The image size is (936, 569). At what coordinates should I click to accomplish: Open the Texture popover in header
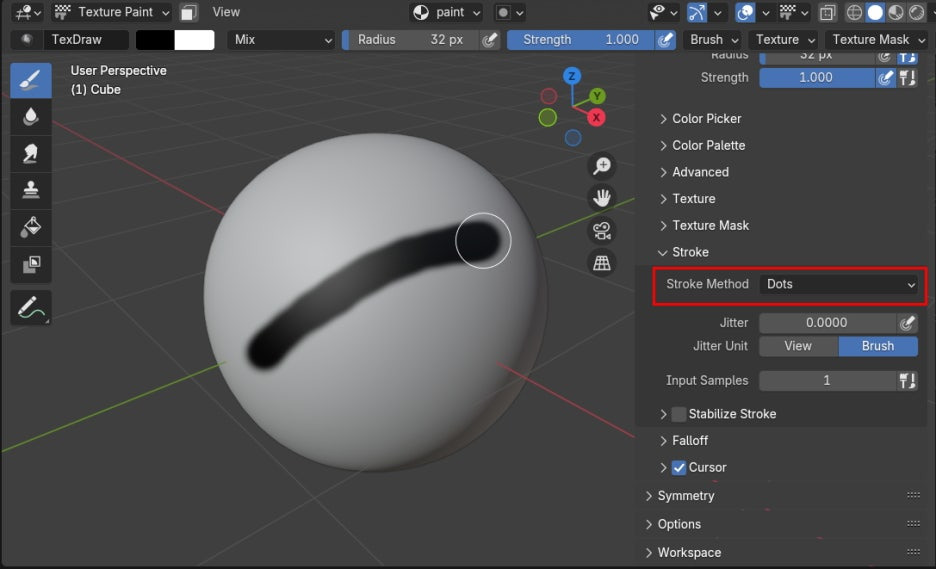pos(784,39)
